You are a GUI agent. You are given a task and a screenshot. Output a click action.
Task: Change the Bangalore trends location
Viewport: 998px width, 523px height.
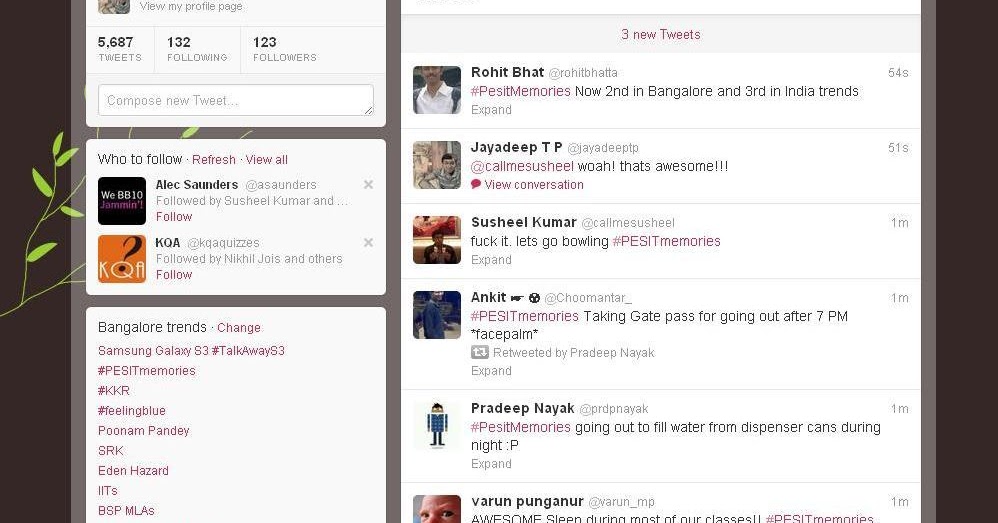tap(239, 328)
